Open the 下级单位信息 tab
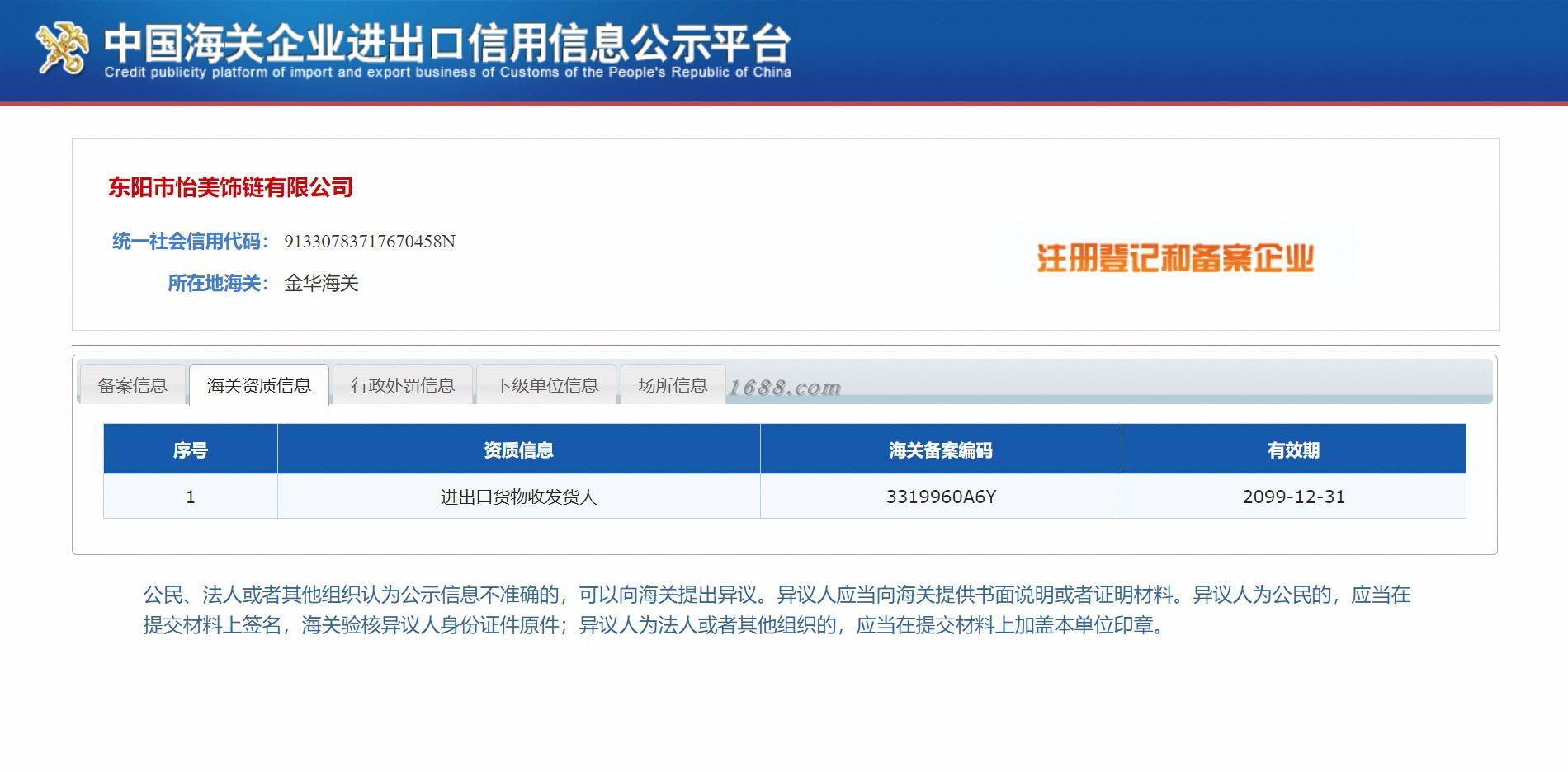Screen dimensions: 1568x772 click(x=546, y=385)
